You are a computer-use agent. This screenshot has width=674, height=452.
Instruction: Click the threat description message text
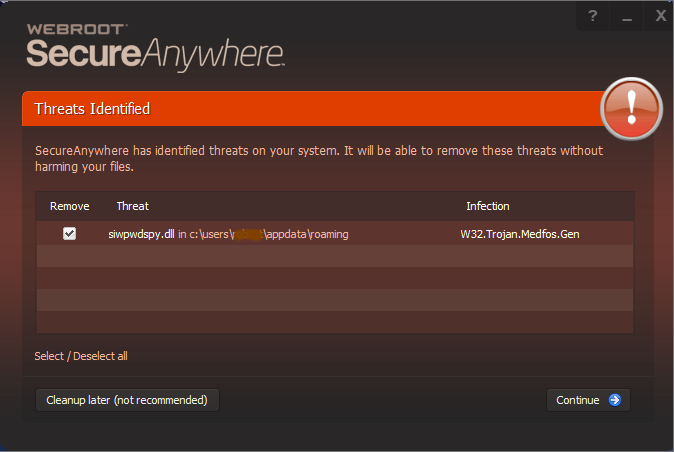319,159
